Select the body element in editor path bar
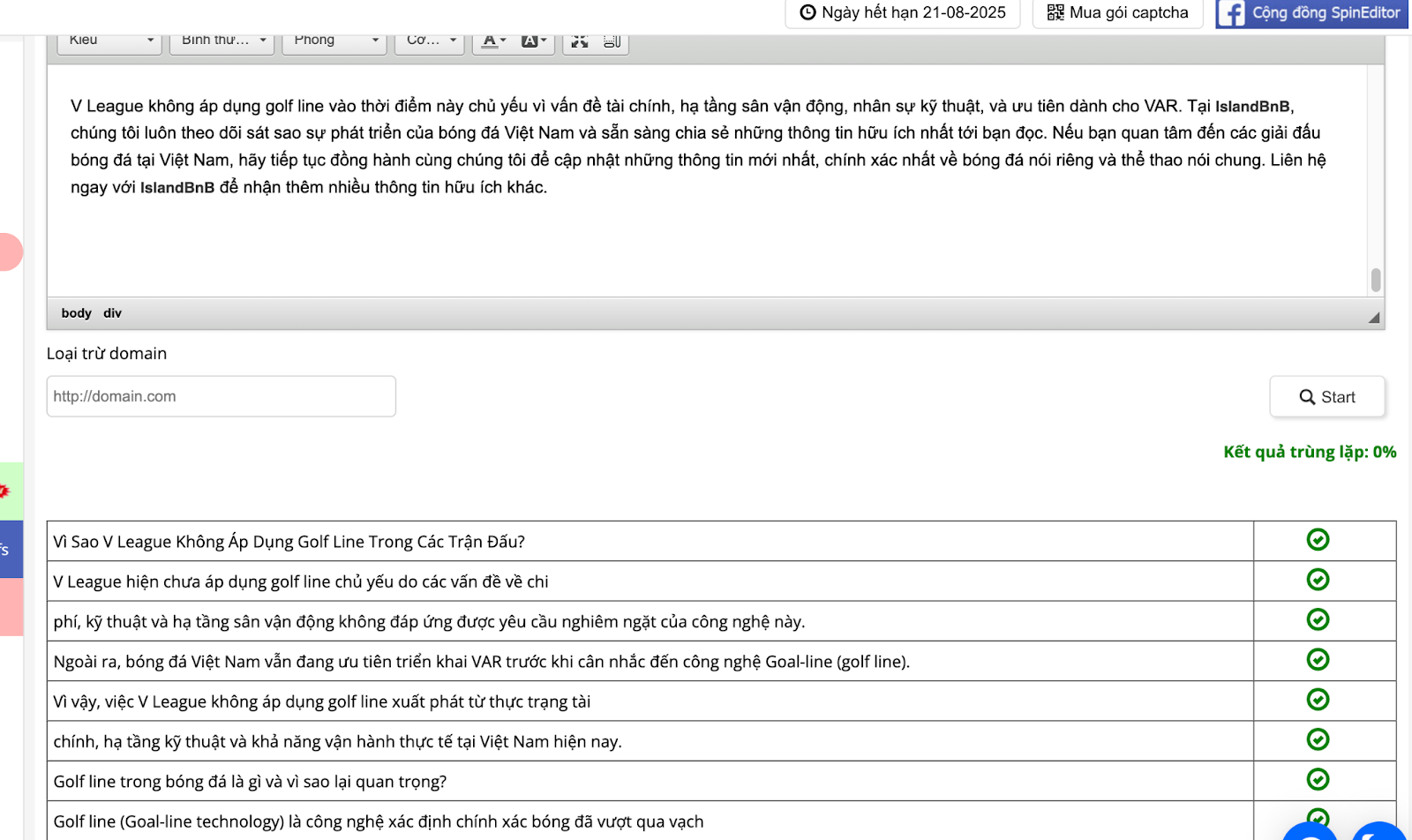 point(77,313)
